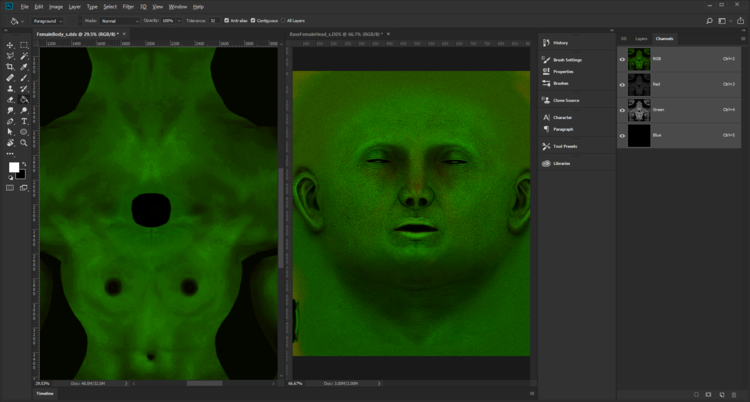Open the Image menu
This screenshot has height=402, width=750.
click(56, 7)
